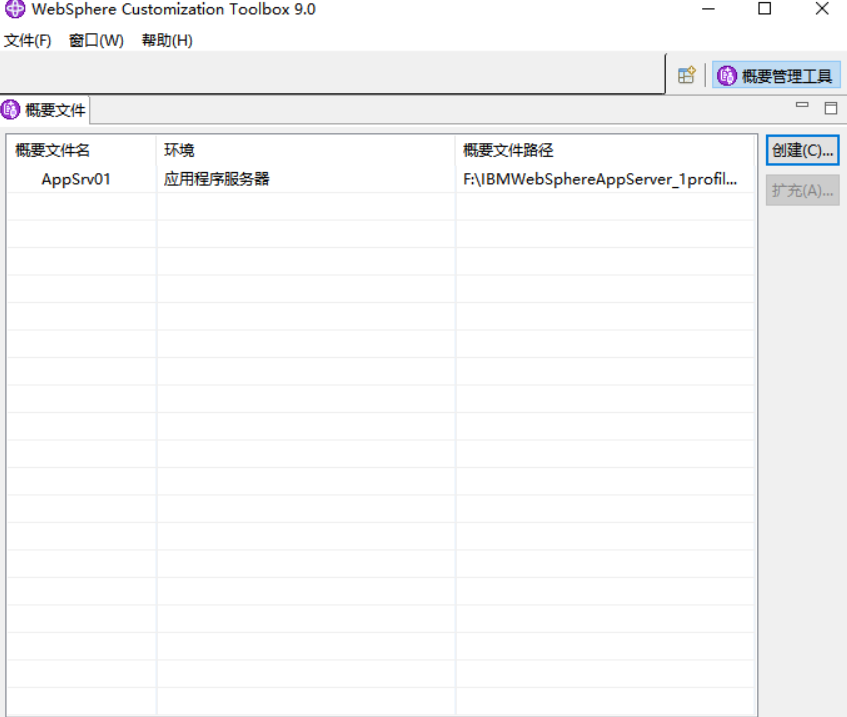Sort by 环境 column header

click(306, 150)
